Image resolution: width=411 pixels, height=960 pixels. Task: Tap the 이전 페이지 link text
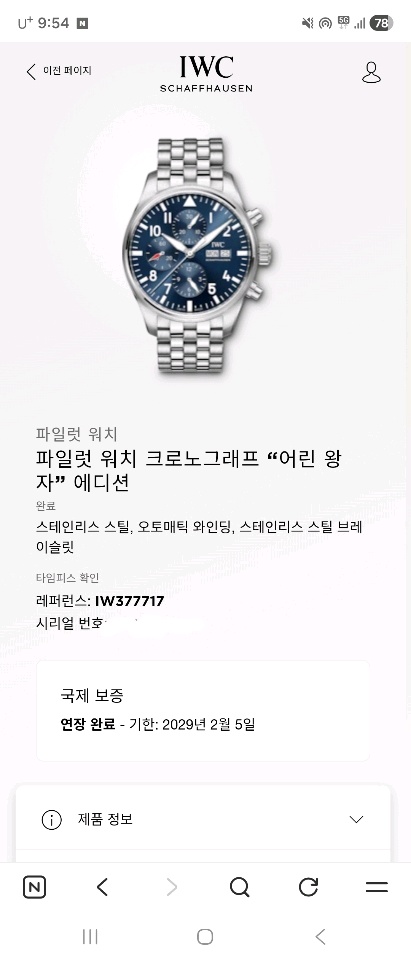[x=67, y=71]
